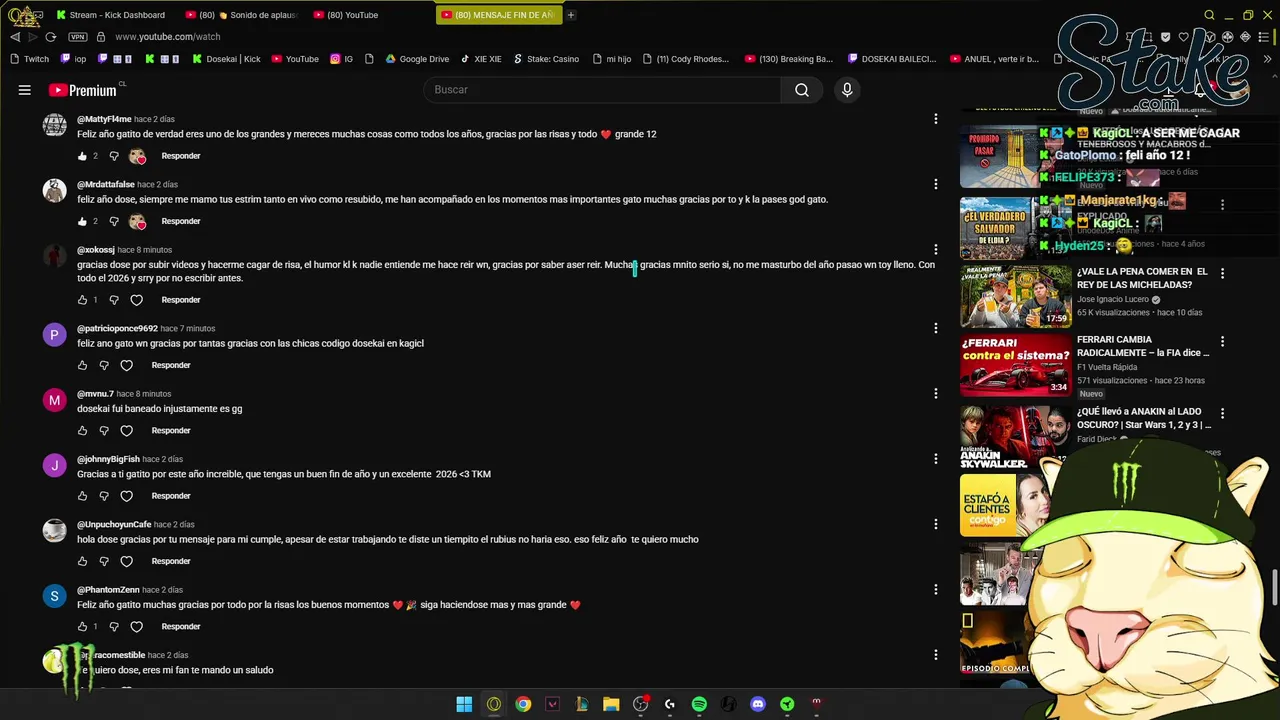
Task: Open Google Chrome from the taskbar
Action: (523, 704)
